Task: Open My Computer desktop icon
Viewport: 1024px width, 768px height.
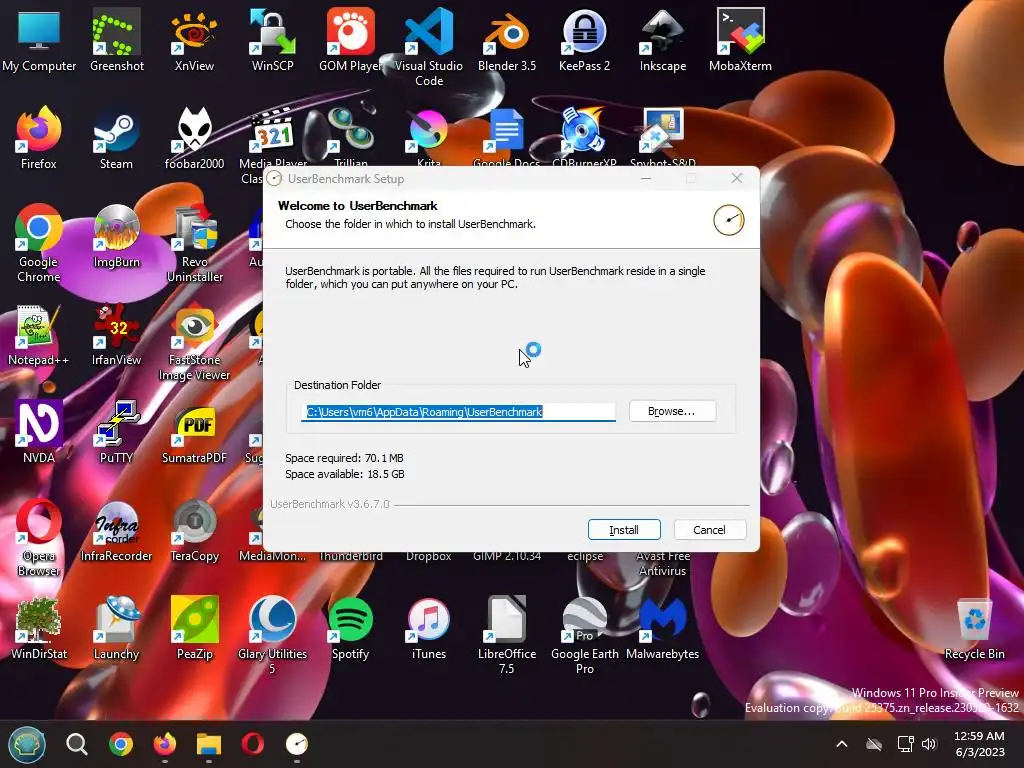Action: 39,40
